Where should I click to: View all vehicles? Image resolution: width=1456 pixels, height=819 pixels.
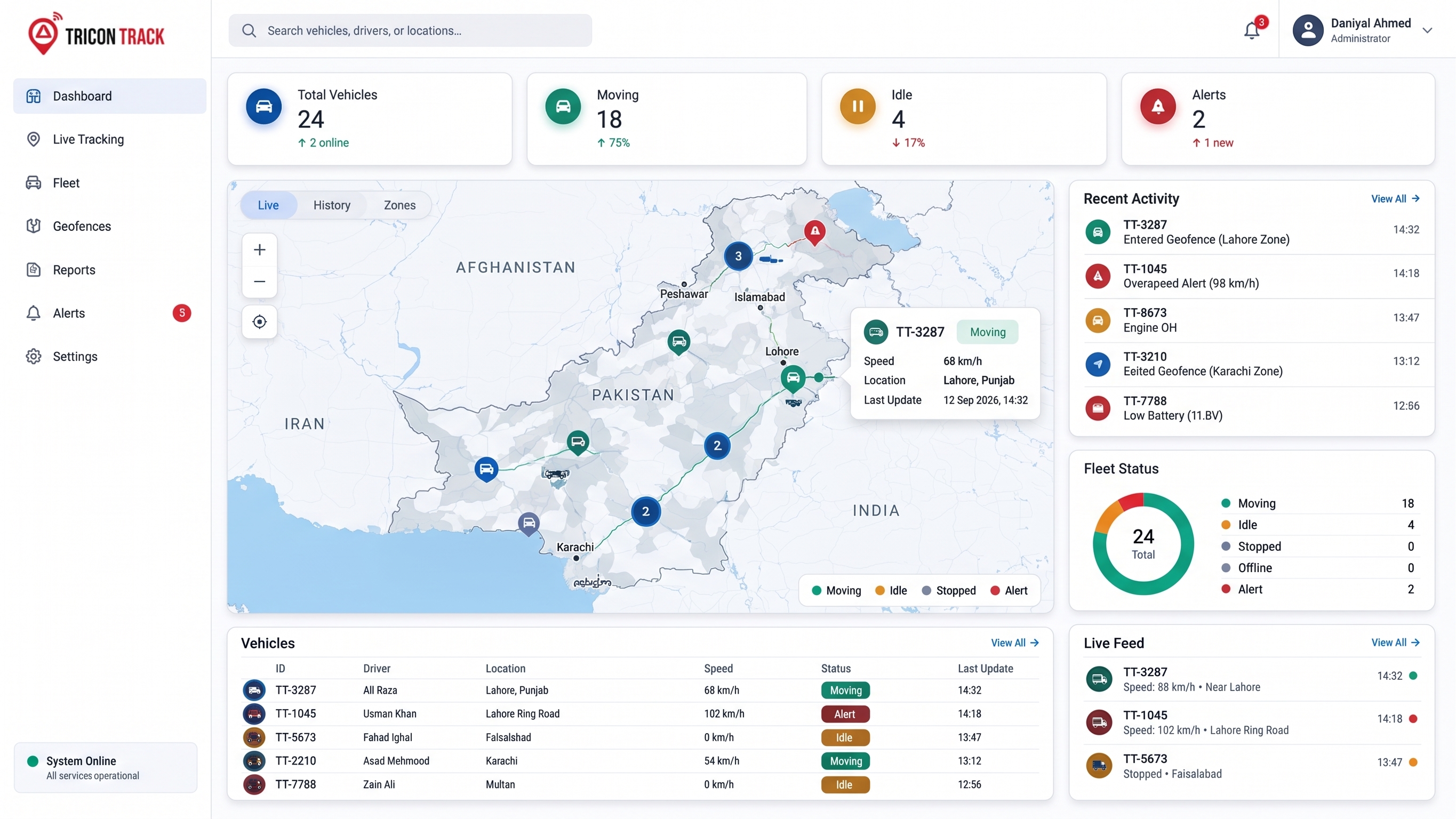(x=1014, y=643)
